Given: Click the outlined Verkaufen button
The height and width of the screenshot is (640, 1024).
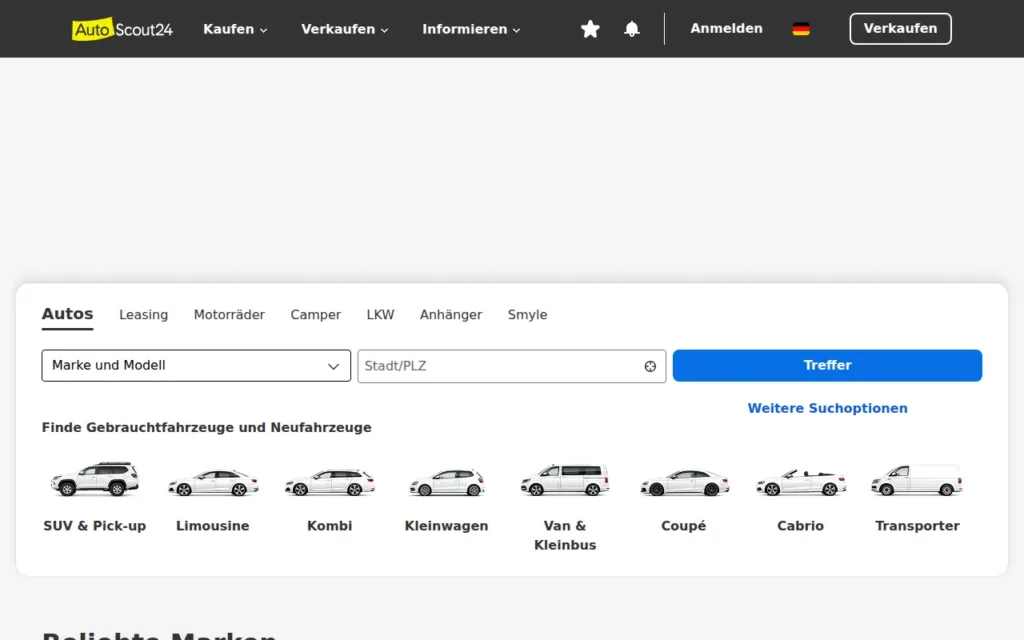Looking at the screenshot, I should [x=900, y=29].
